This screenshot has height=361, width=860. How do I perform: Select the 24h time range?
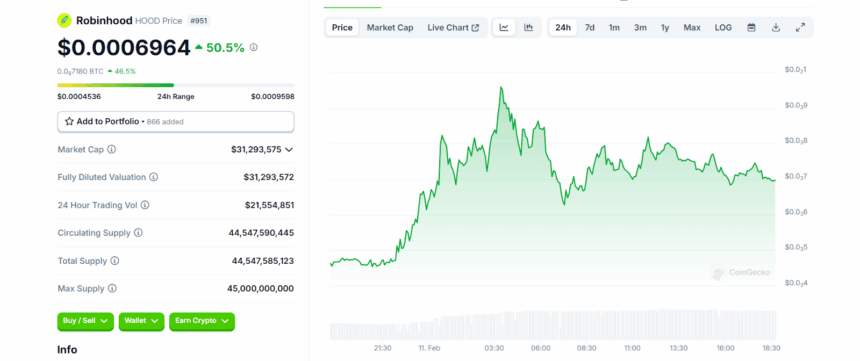point(563,27)
